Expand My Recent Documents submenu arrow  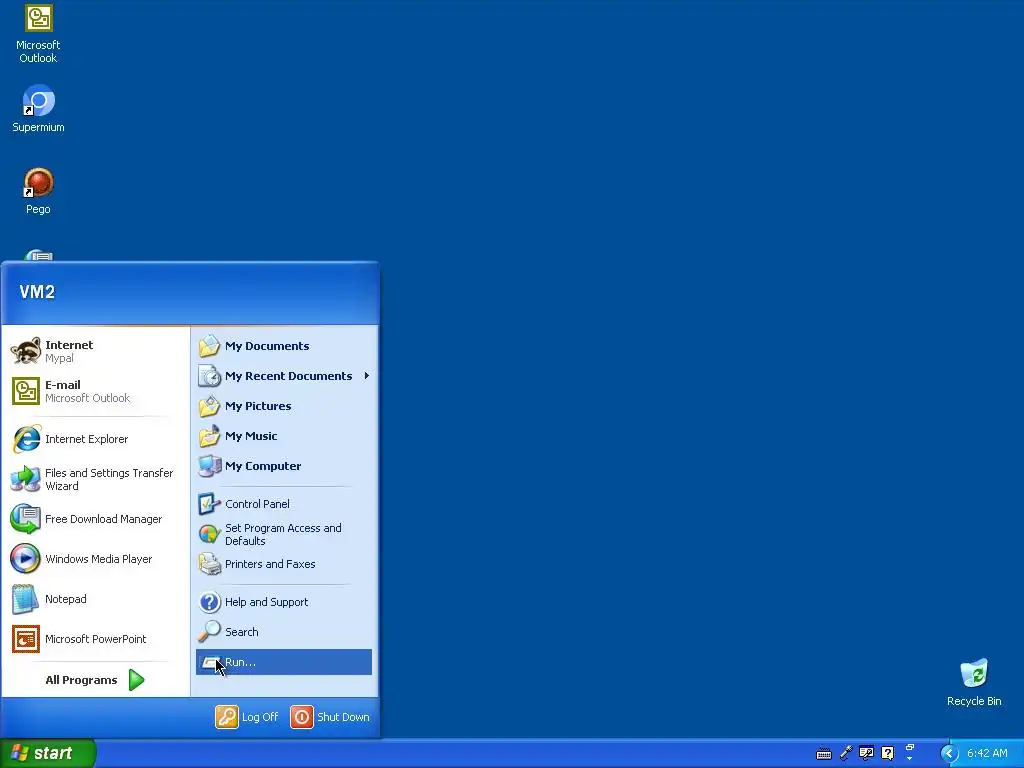click(x=367, y=376)
